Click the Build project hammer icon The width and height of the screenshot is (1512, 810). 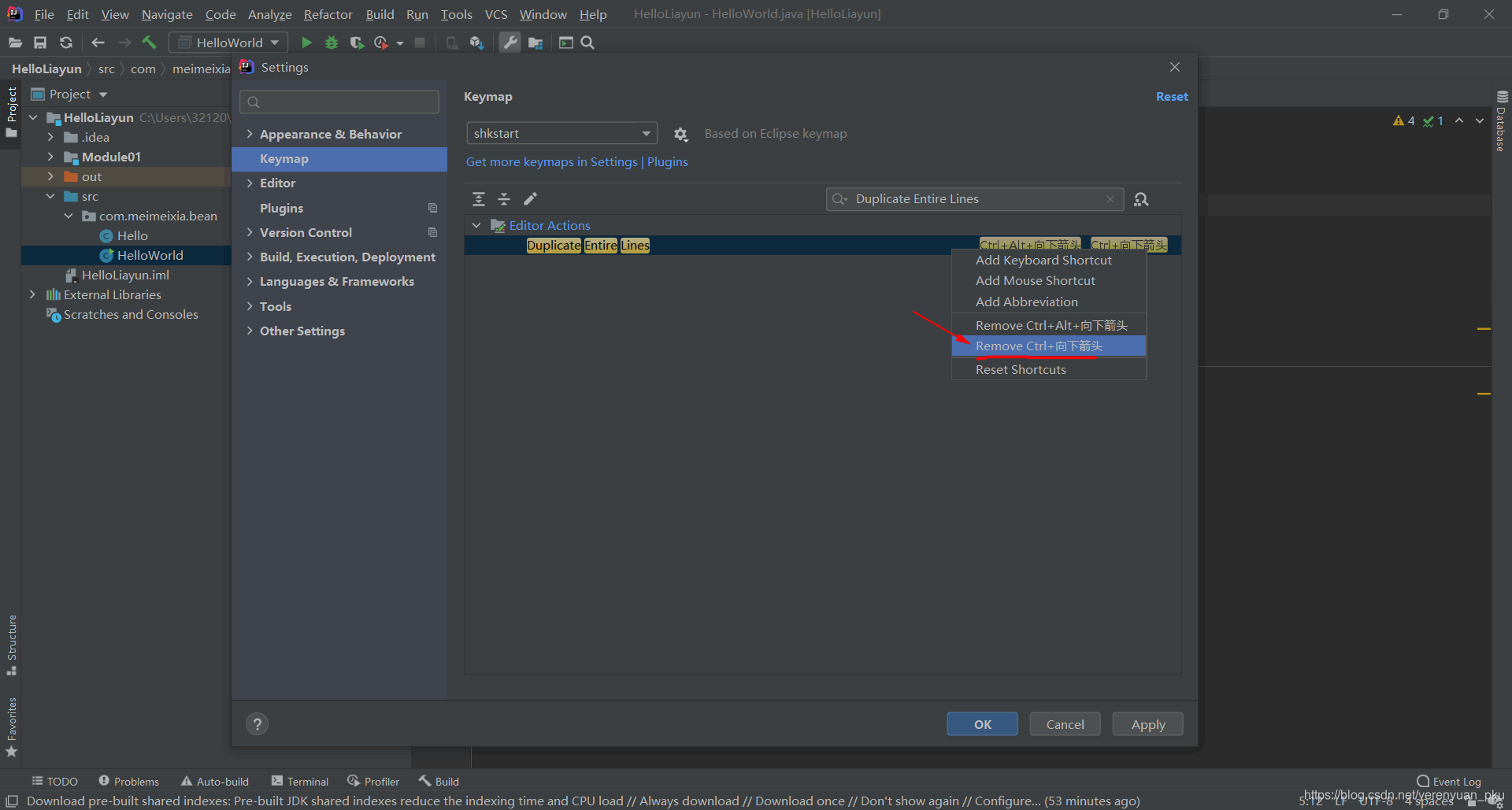pos(149,43)
